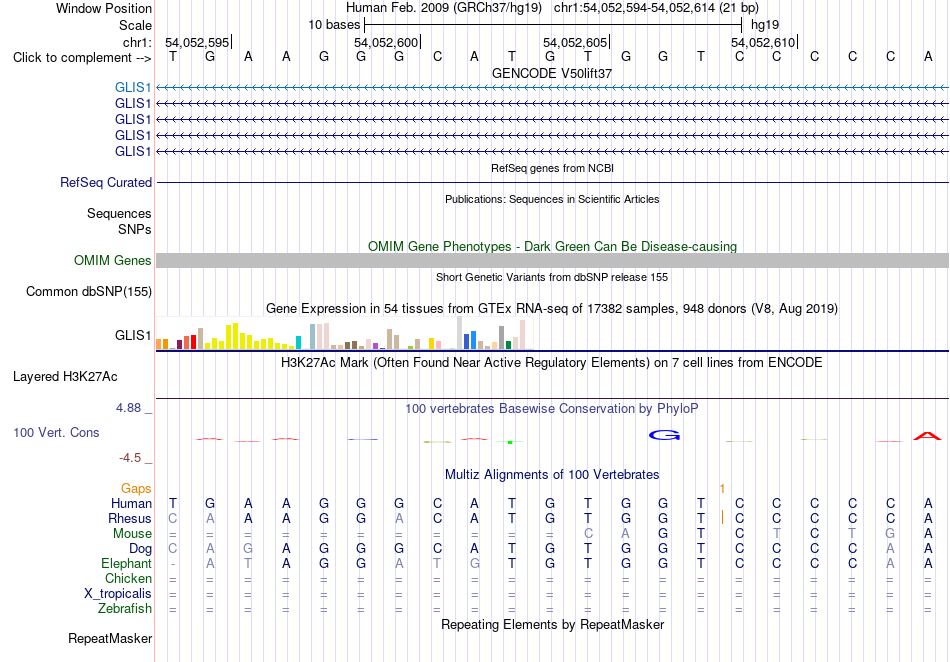The width and height of the screenshot is (950, 662).
Task: Click the gray OMIM Genes item bar
Action: [552, 260]
